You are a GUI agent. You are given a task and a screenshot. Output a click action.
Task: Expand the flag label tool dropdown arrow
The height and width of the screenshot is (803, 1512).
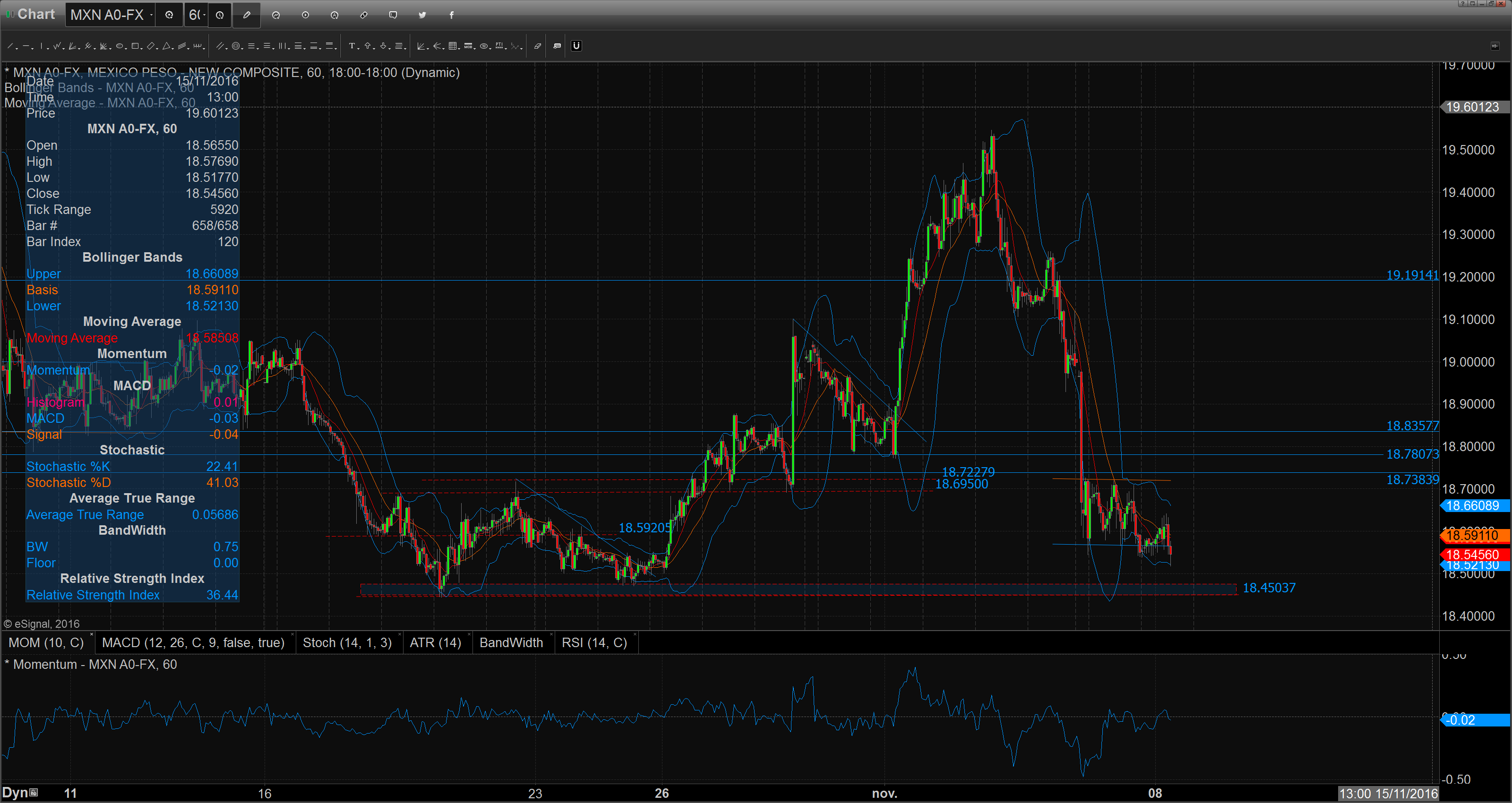[x=405, y=48]
